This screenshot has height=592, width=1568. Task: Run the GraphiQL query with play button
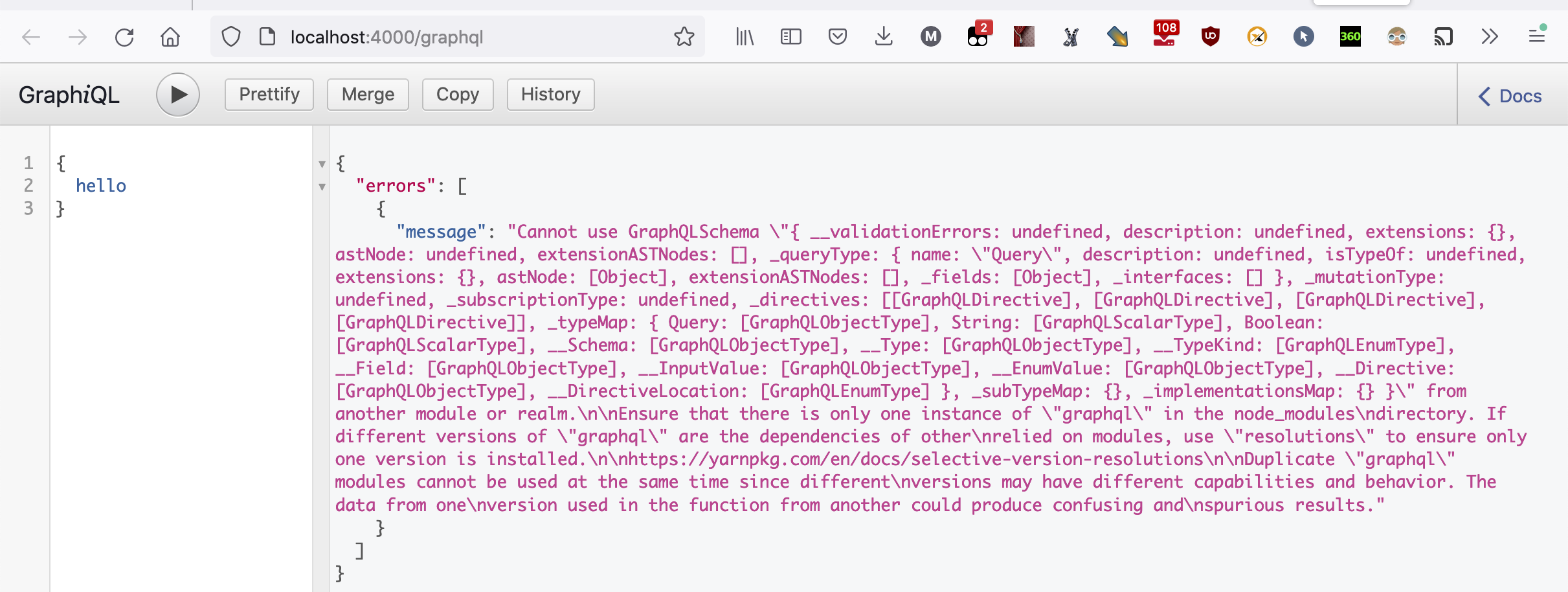[178, 95]
